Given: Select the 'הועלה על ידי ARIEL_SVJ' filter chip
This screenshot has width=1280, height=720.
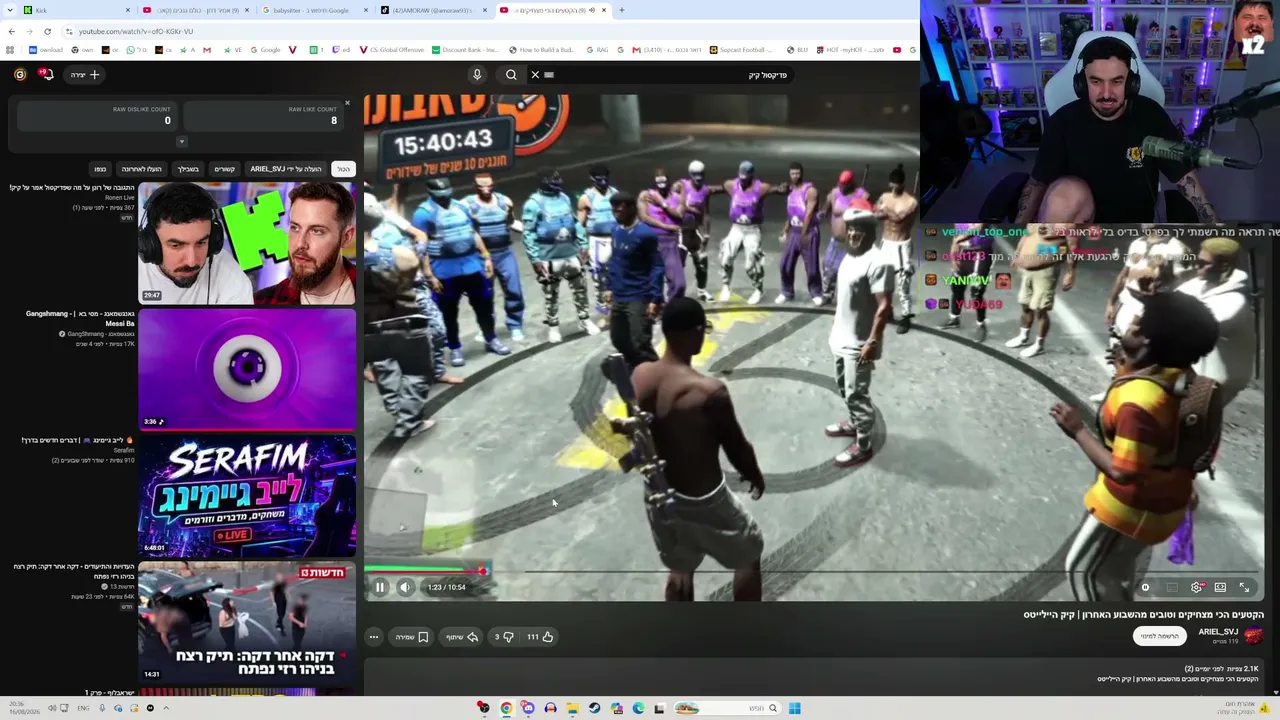Looking at the screenshot, I should click(x=285, y=169).
